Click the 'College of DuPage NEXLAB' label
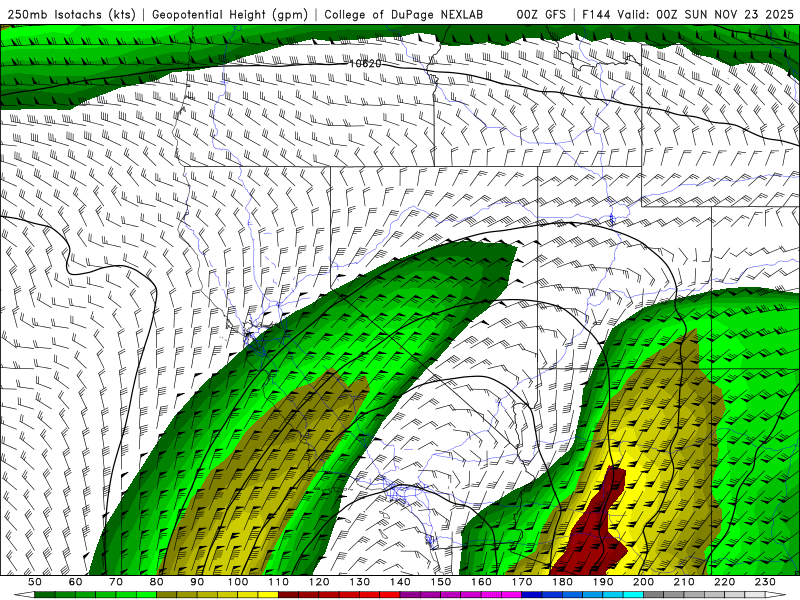 point(404,14)
